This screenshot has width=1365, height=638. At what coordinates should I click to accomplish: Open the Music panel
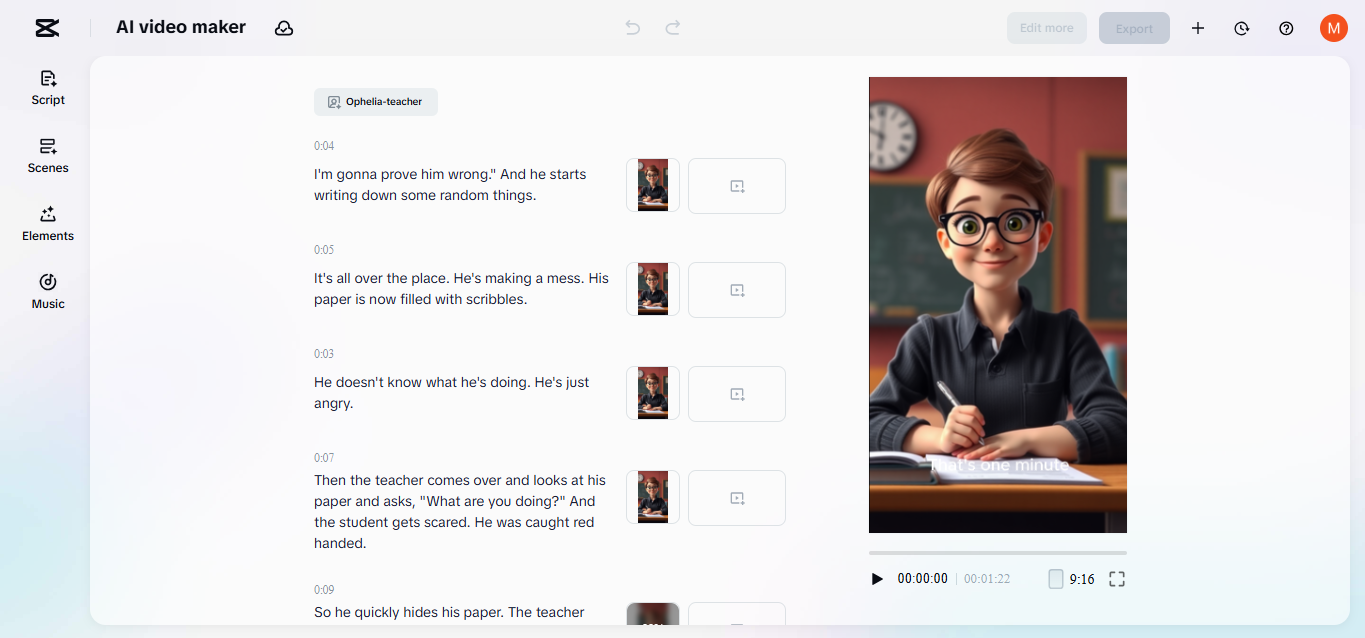47,291
